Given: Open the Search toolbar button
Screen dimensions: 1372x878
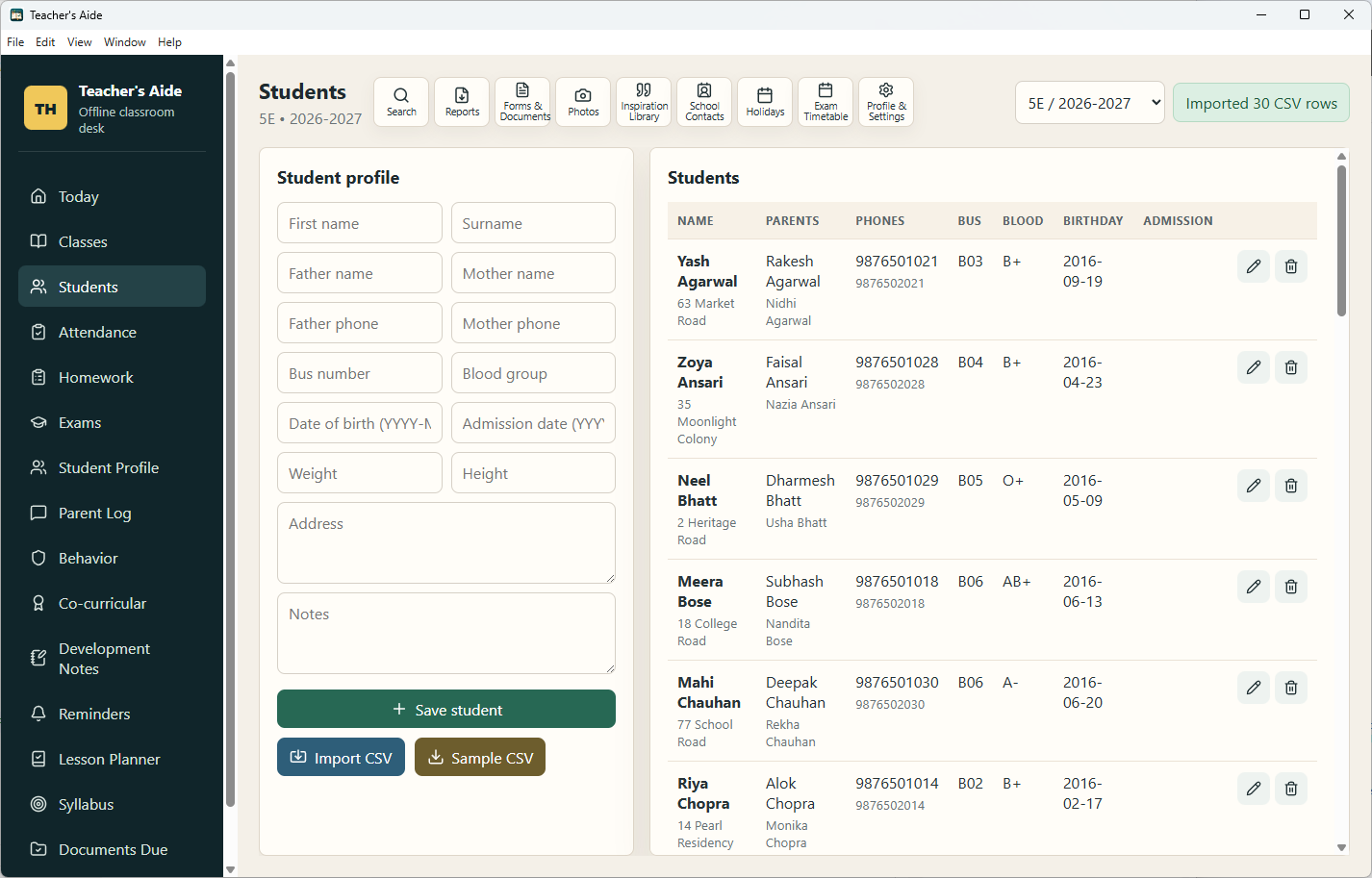Looking at the screenshot, I should (401, 102).
